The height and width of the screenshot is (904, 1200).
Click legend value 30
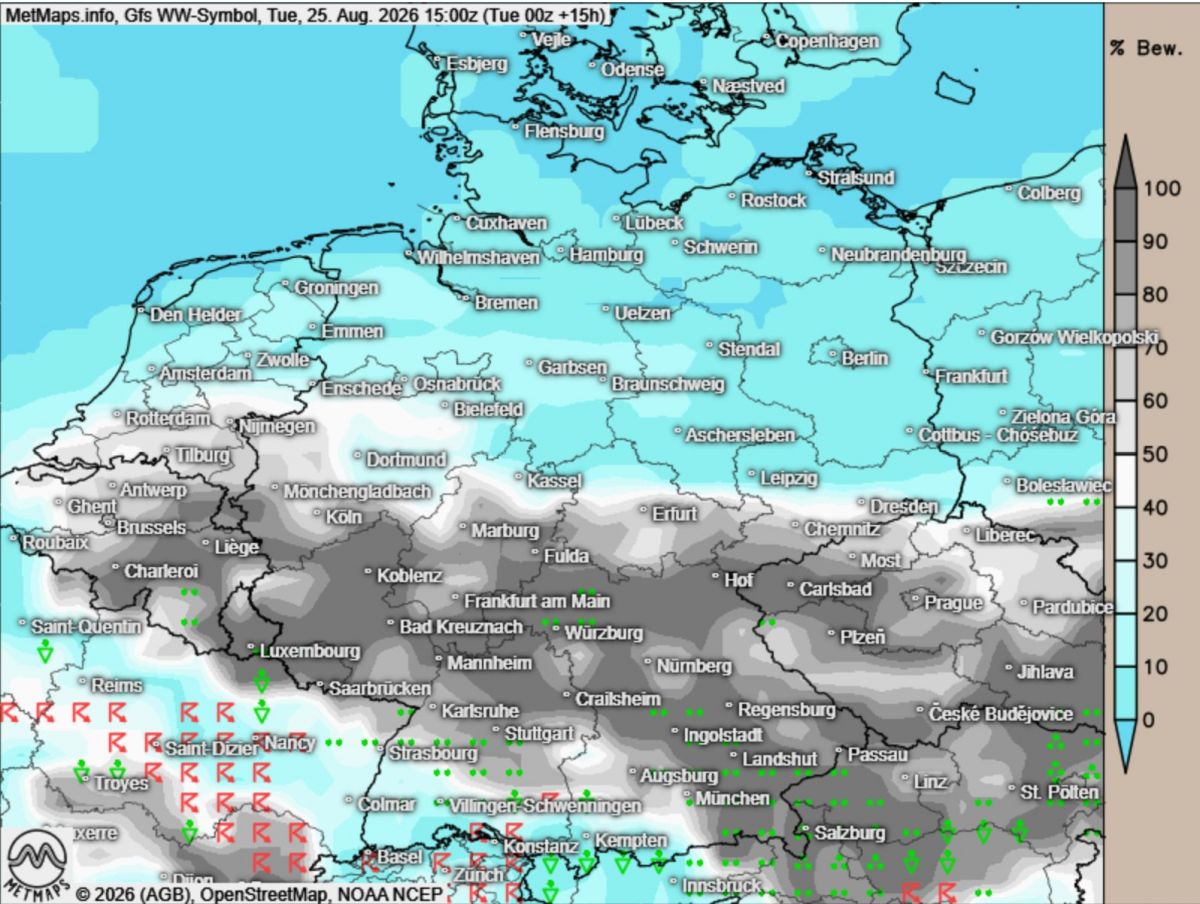(x=1154, y=560)
